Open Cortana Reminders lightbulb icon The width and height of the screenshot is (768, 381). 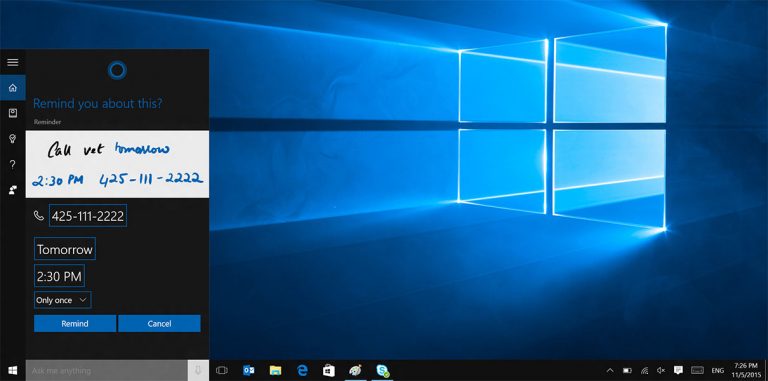click(x=13, y=139)
